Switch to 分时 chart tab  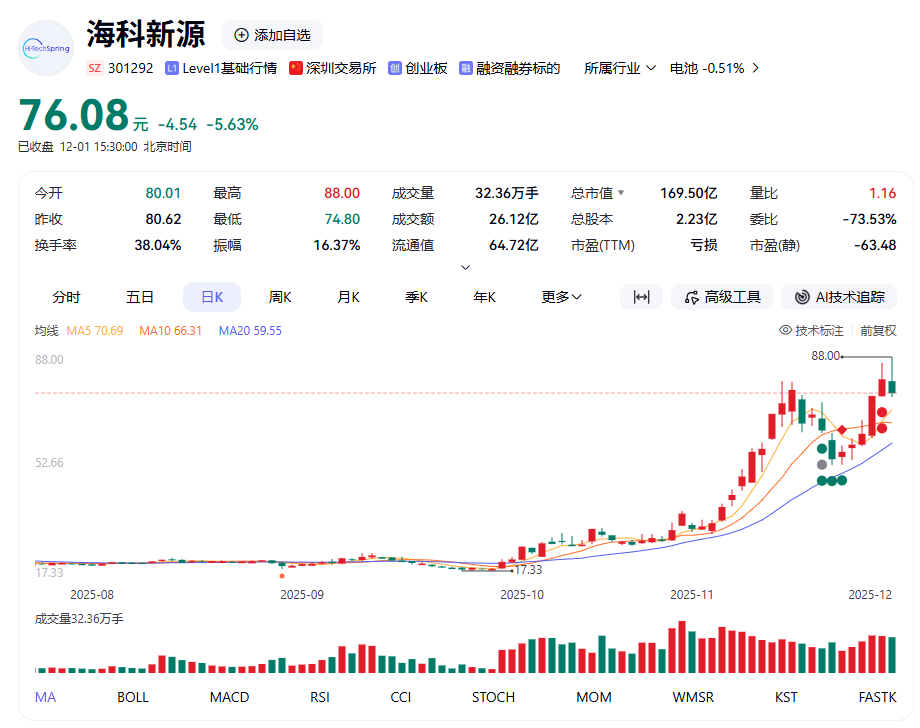coord(66,297)
